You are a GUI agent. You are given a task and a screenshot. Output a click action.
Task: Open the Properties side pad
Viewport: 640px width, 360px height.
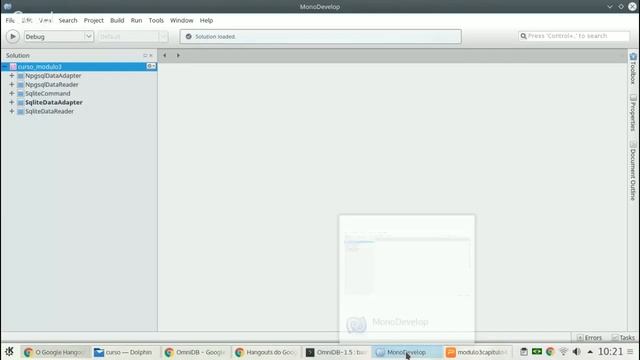point(633,113)
